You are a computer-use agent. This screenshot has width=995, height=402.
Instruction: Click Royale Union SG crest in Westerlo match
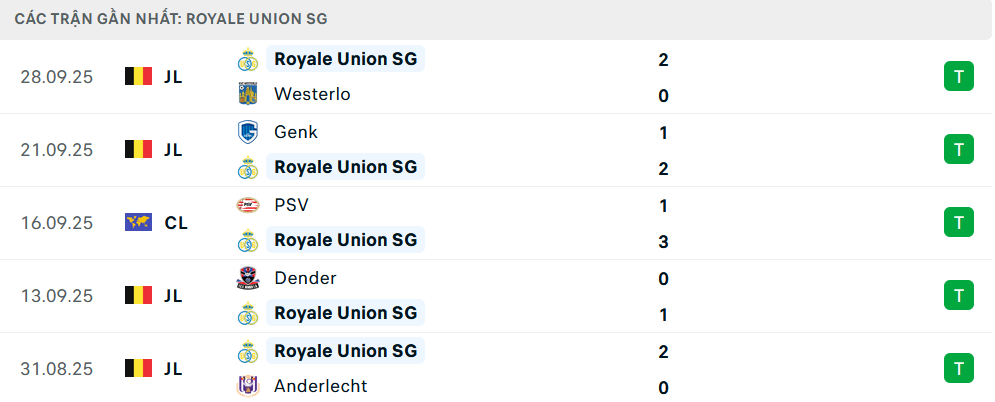click(246, 59)
